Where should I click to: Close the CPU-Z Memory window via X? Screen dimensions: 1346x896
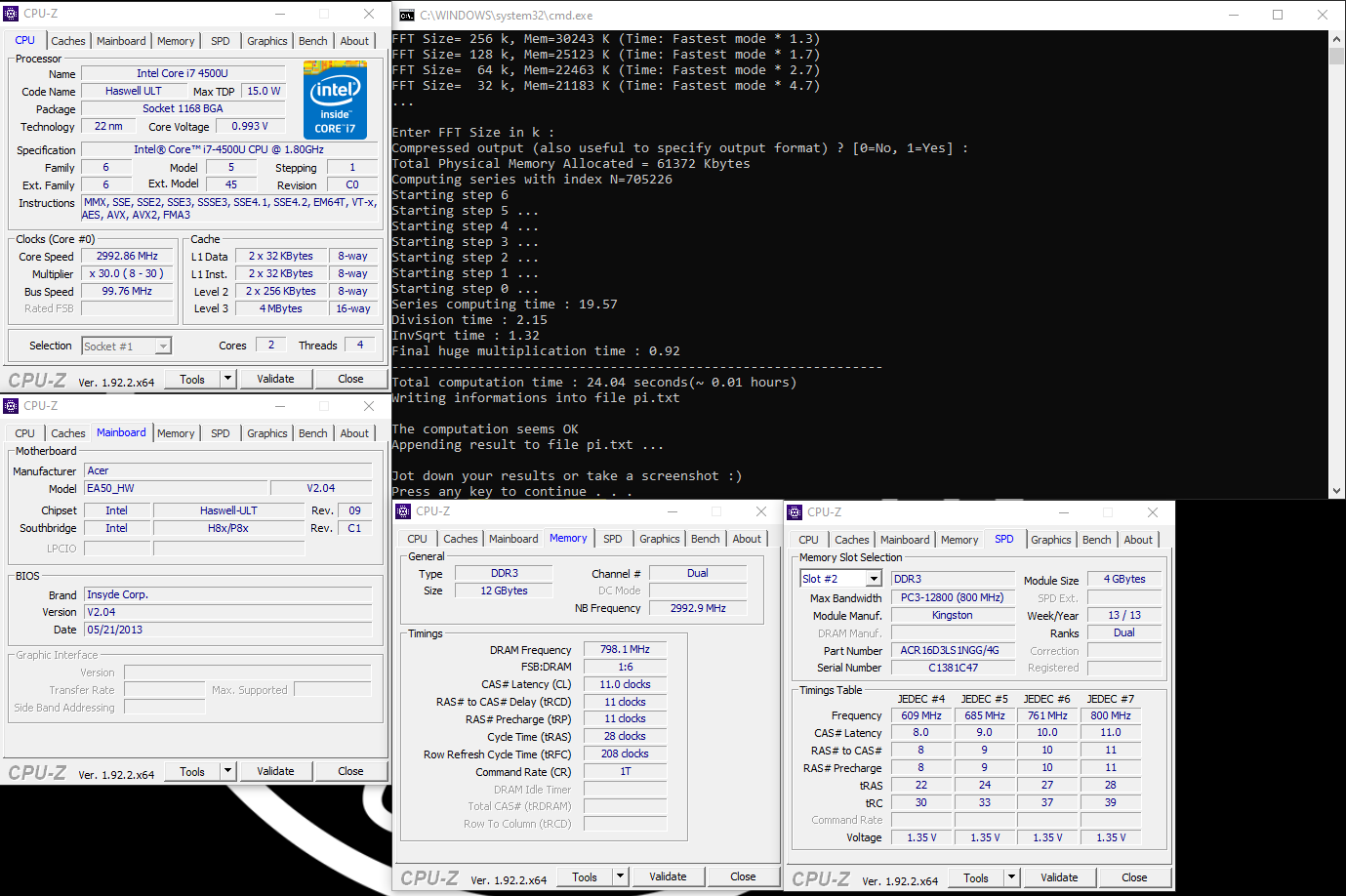click(761, 511)
